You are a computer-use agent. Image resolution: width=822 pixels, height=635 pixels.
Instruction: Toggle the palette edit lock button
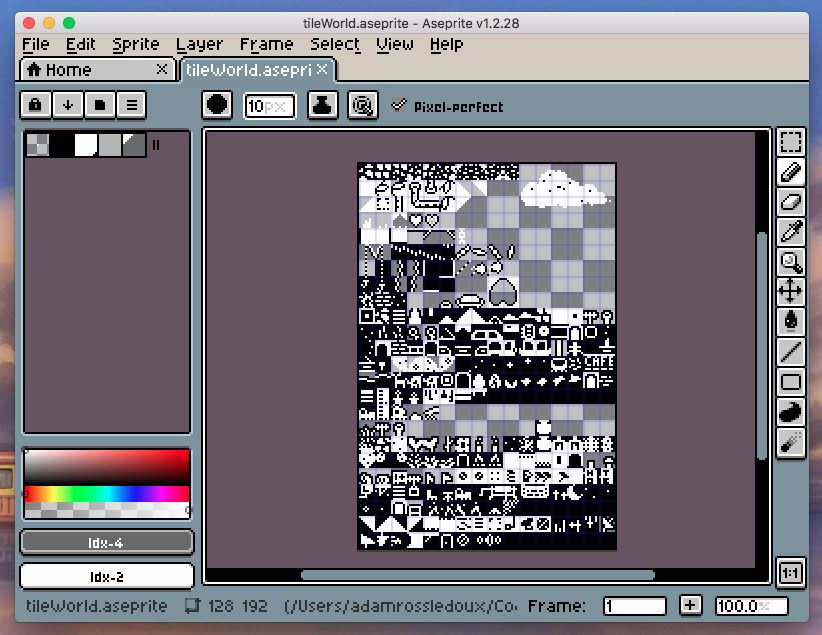(35, 104)
